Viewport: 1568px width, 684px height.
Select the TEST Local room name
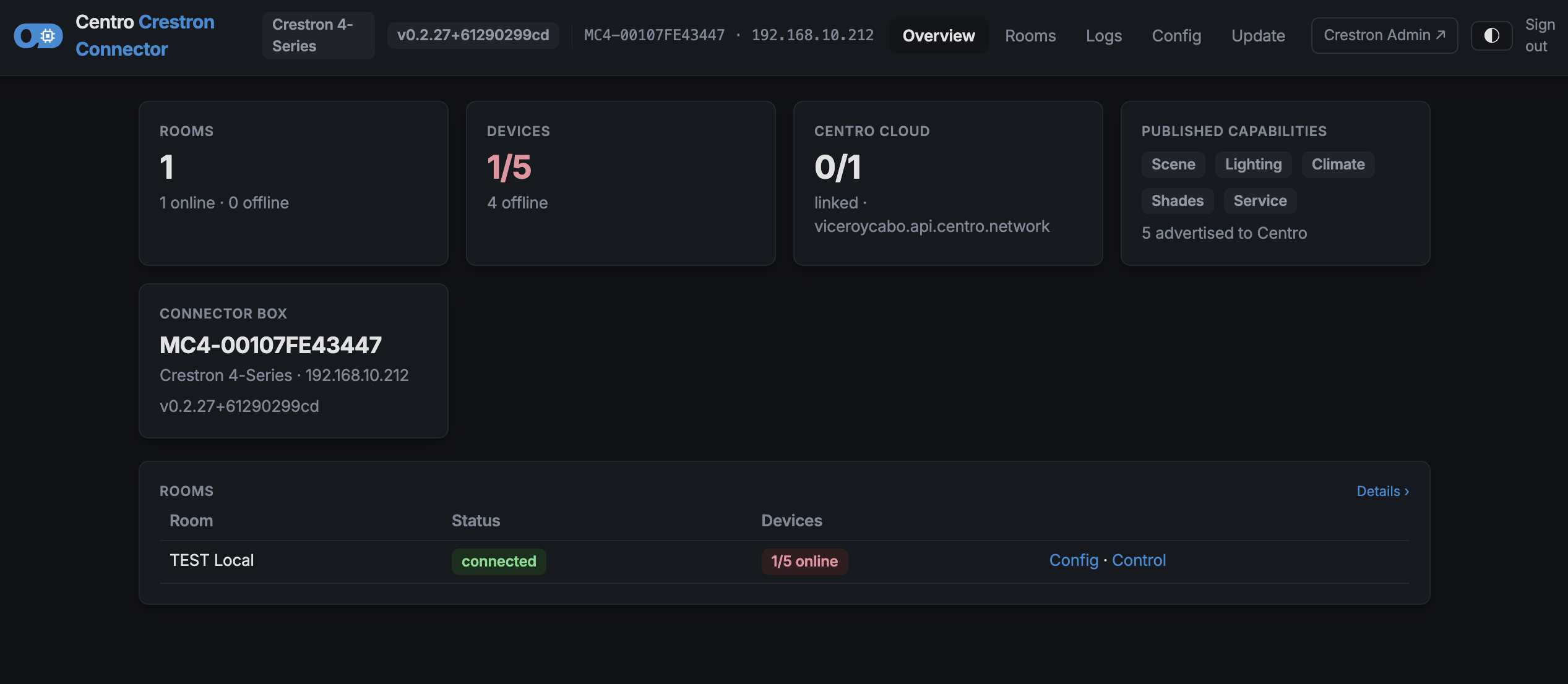click(212, 560)
